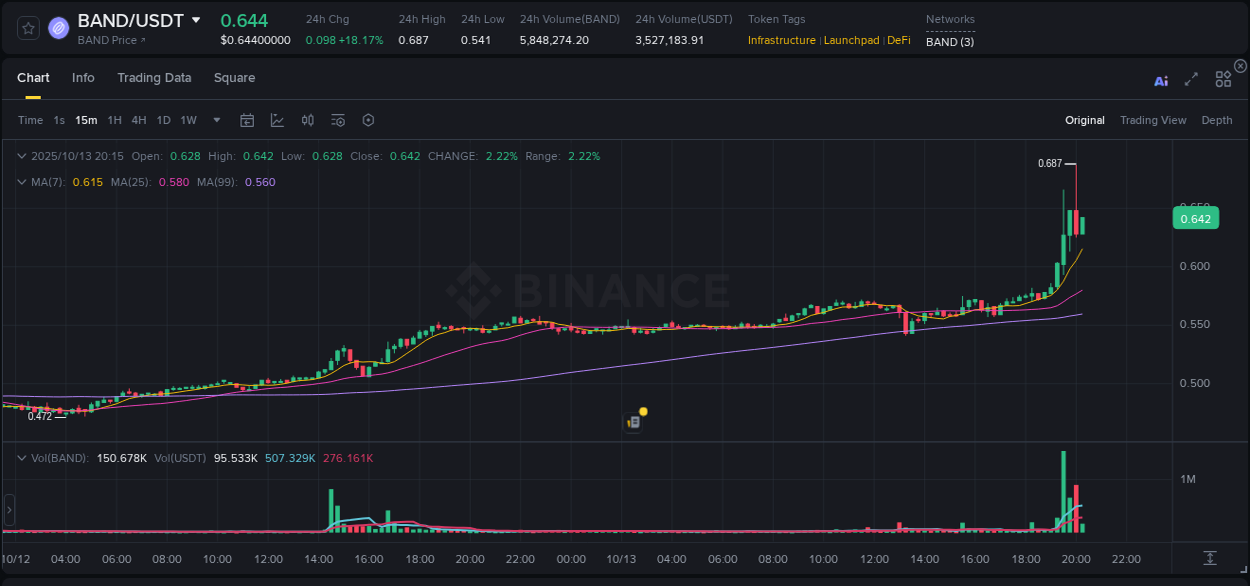Click the candlestick display settings icon
Screen dimensions: 1250x586
(x=307, y=119)
